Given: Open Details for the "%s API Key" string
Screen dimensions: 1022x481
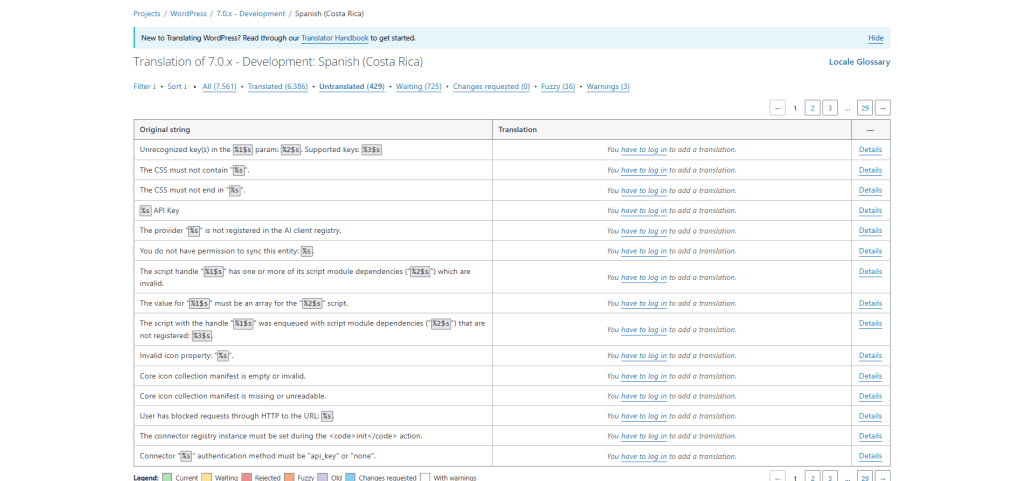Looking at the screenshot, I should pyautogui.click(x=870, y=211).
